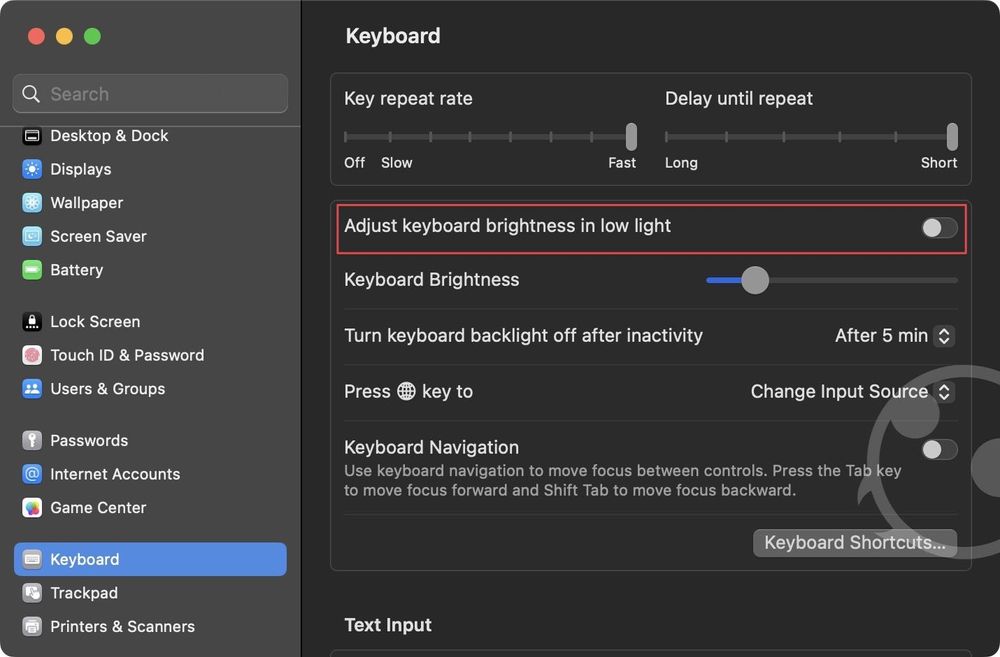Adjust the Keyboard Brightness slider
Image resolution: width=1000 pixels, height=657 pixels.
tap(754, 281)
